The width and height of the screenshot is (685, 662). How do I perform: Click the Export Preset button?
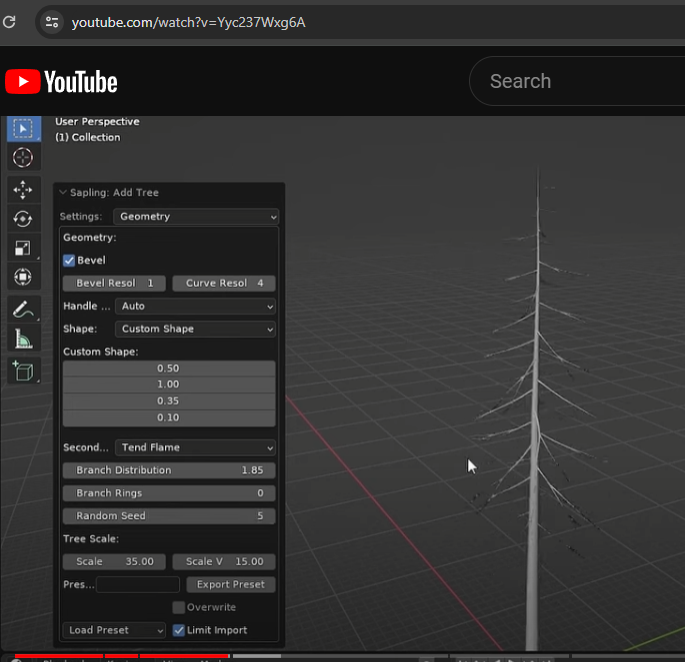[230, 584]
